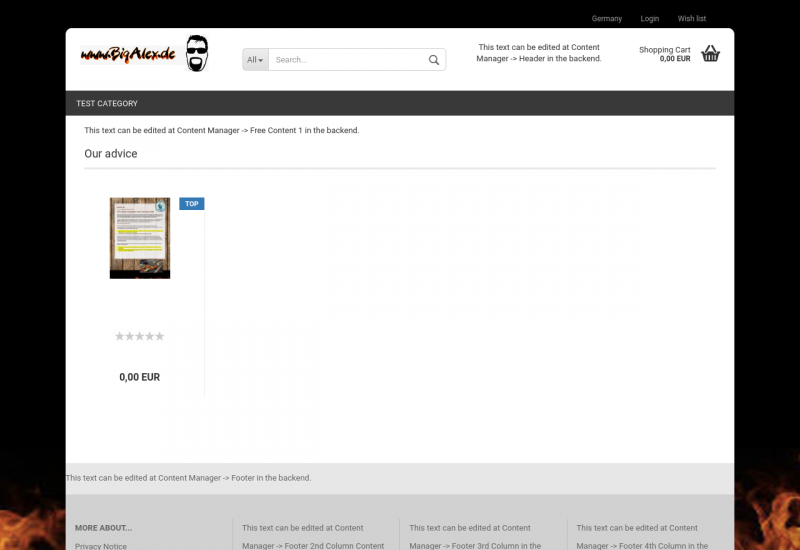Open the Wish list link

pyautogui.click(x=691, y=19)
